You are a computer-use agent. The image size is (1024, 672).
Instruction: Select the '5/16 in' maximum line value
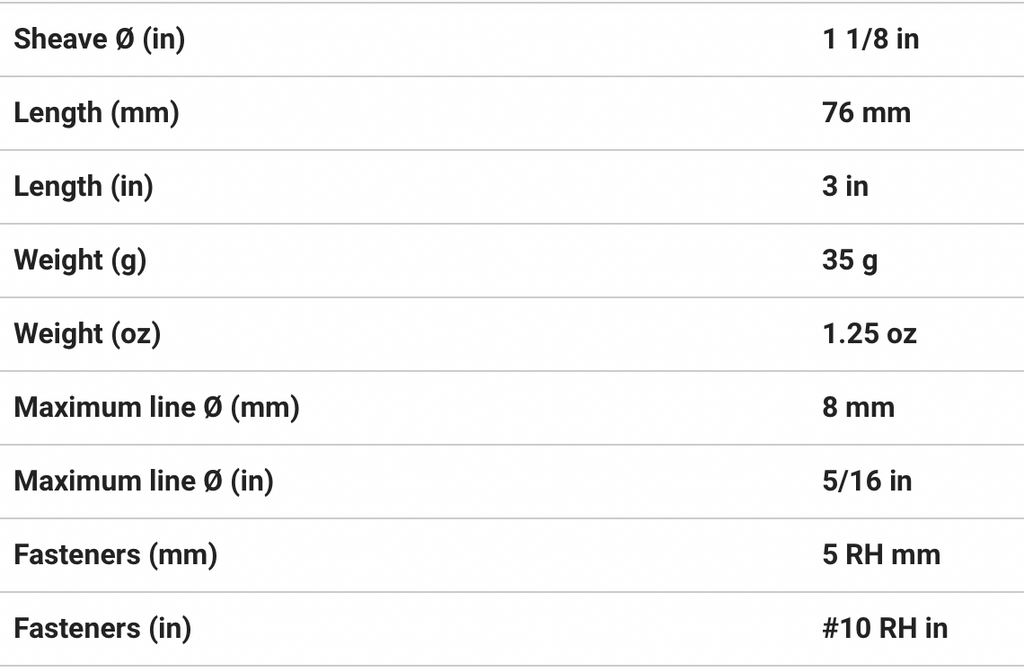click(867, 481)
